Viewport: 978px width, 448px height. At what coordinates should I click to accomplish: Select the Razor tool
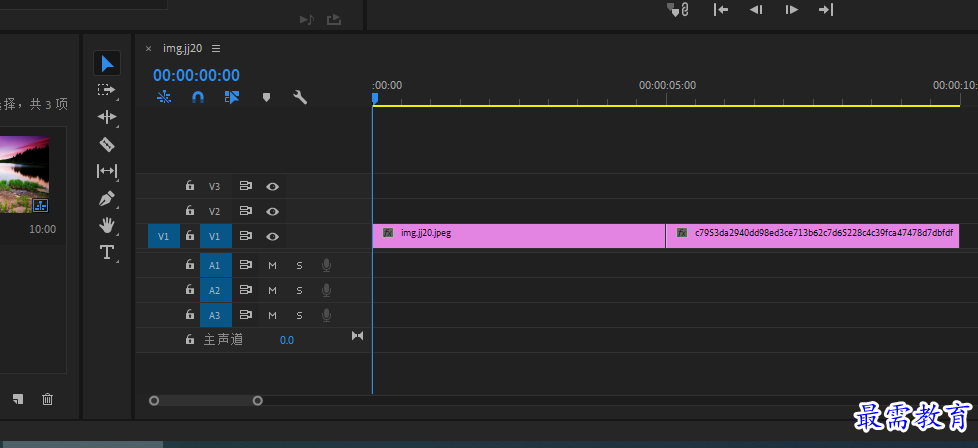coord(107,144)
